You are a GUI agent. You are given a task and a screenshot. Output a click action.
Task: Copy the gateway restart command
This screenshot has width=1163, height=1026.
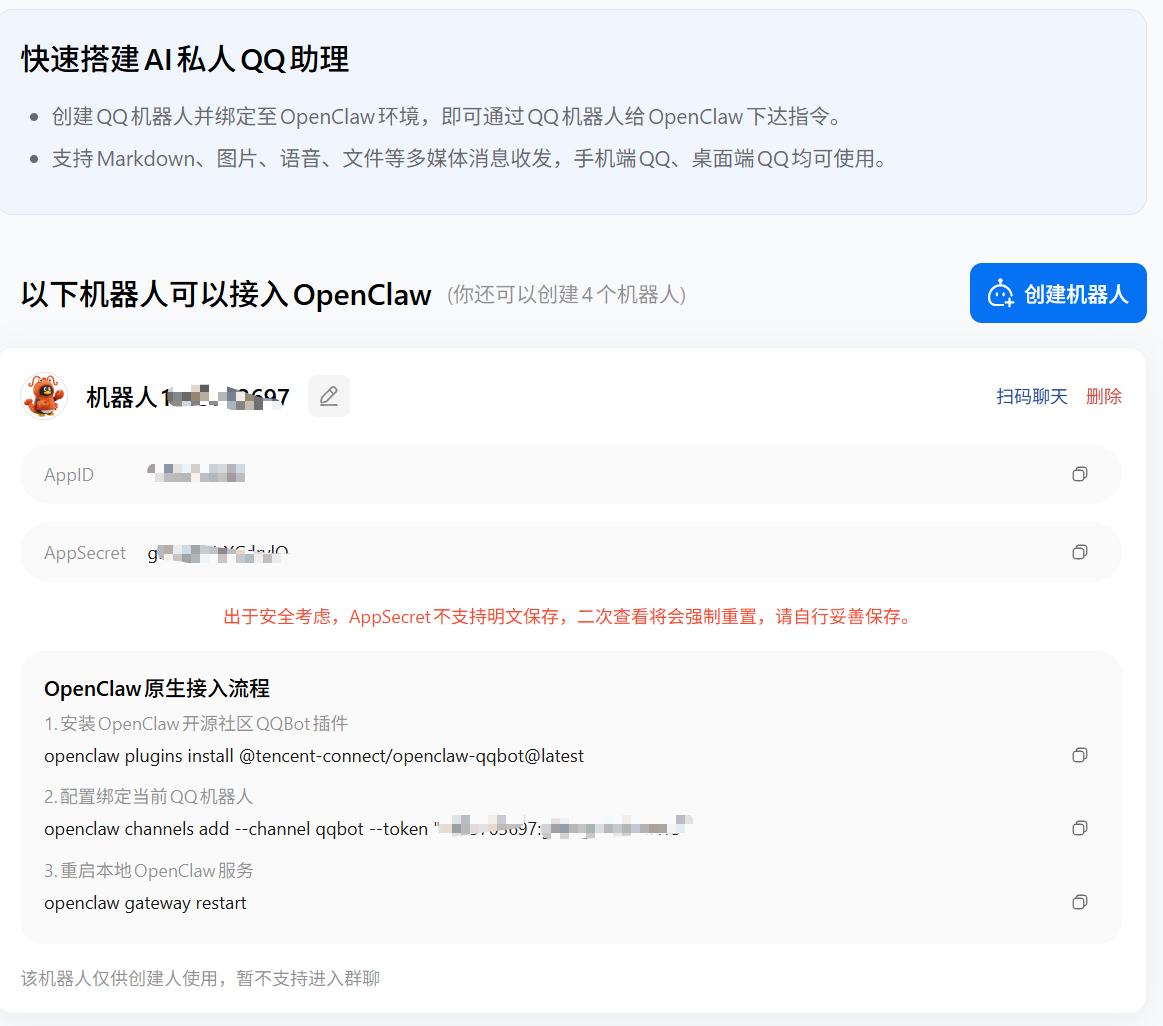click(x=1080, y=902)
